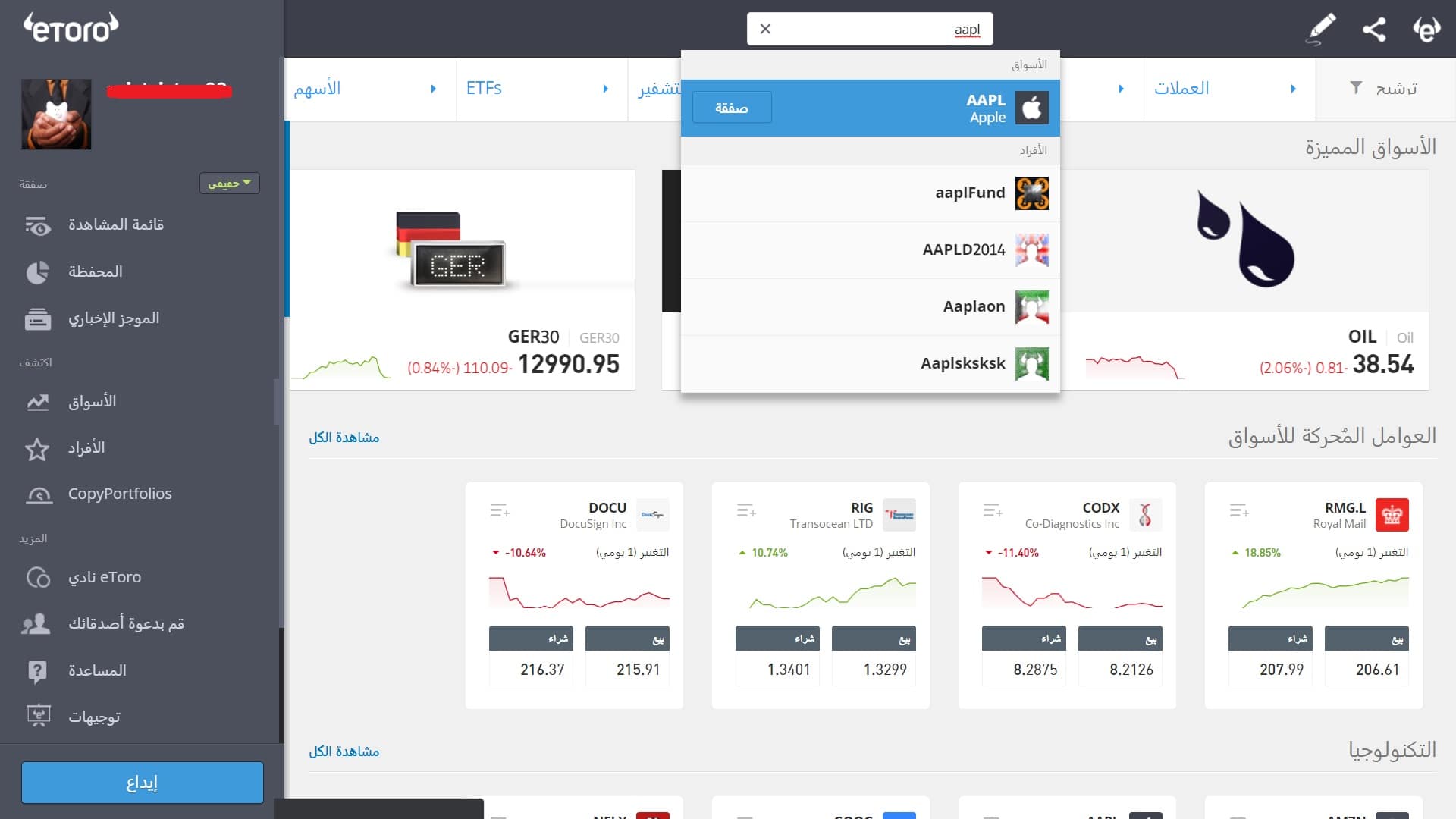Image resolution: width=1456 pixels, height=819 pixels.
Task: Open the portfolio pie chart icon
Action: pyautogui.click(x=37, y=272)
